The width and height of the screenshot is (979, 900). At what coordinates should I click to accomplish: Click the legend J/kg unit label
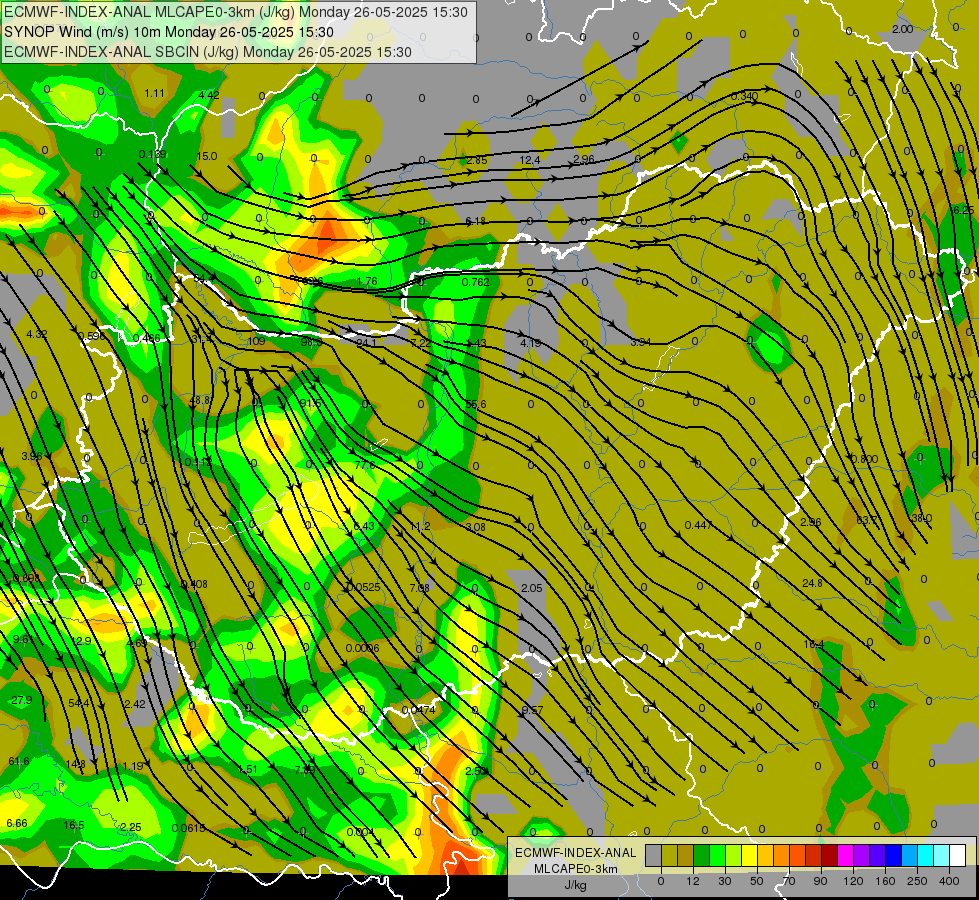(x=575, y=885)
